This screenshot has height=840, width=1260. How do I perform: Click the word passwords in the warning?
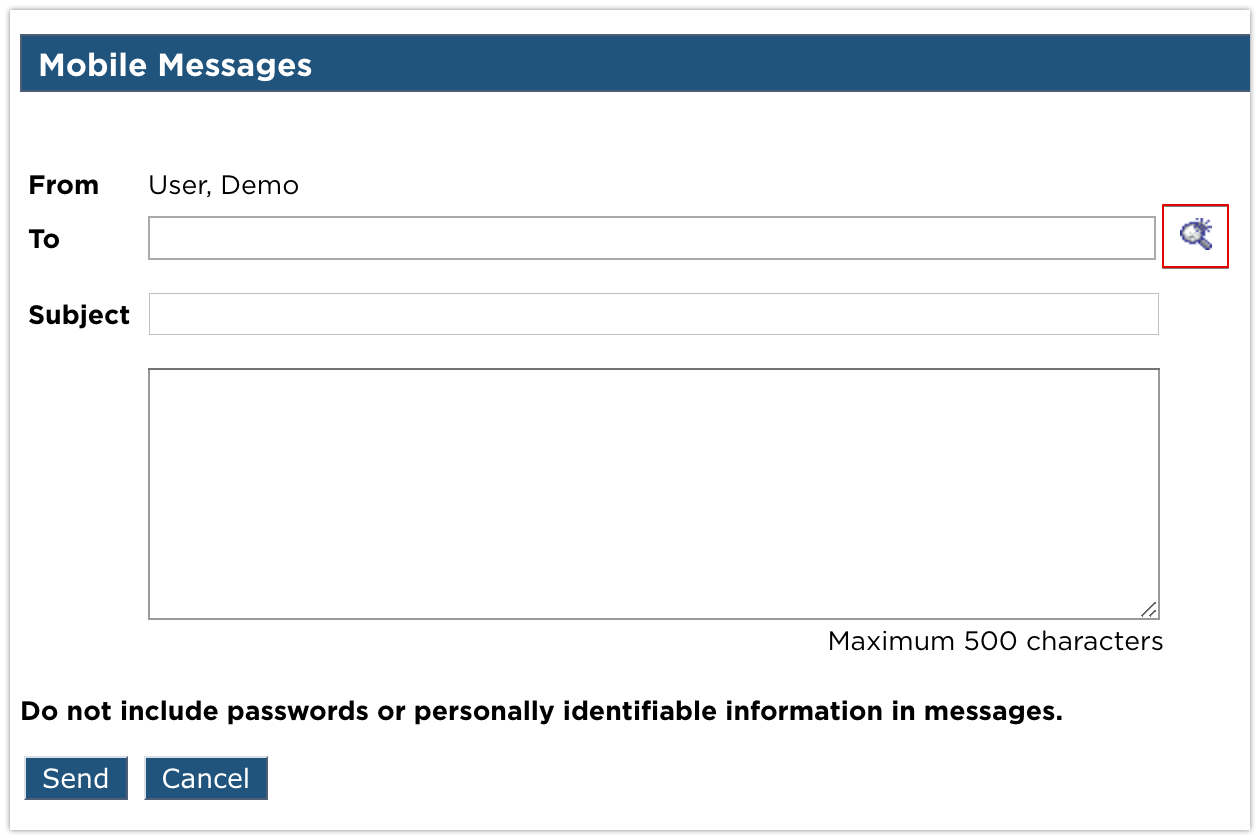tap(297, 711)
